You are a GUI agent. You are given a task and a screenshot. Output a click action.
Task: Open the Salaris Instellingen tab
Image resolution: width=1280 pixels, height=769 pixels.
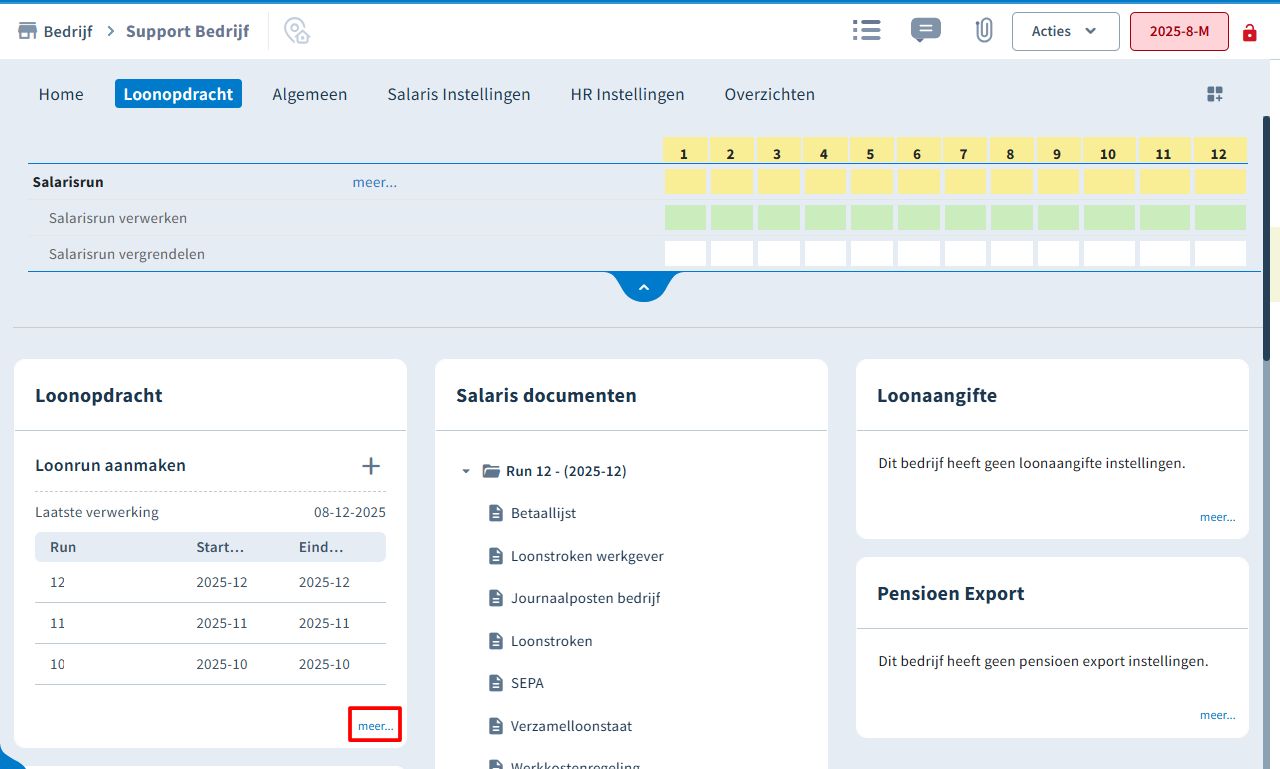[x=459, y=94]
